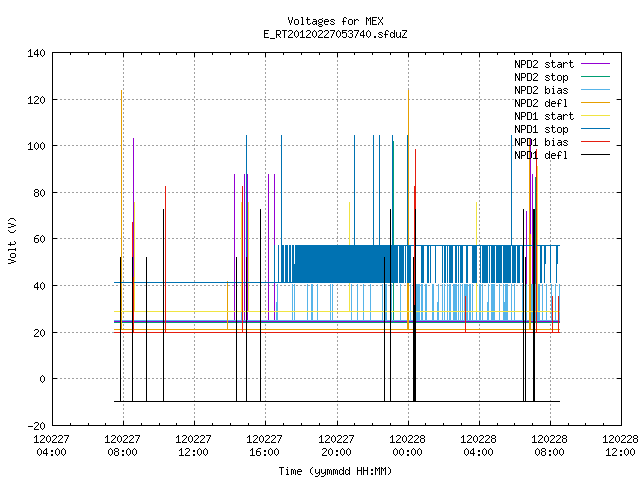Click the 'NPD2 stop' legend label
This screenshot has width=640, height=480.
coord(541,77)
